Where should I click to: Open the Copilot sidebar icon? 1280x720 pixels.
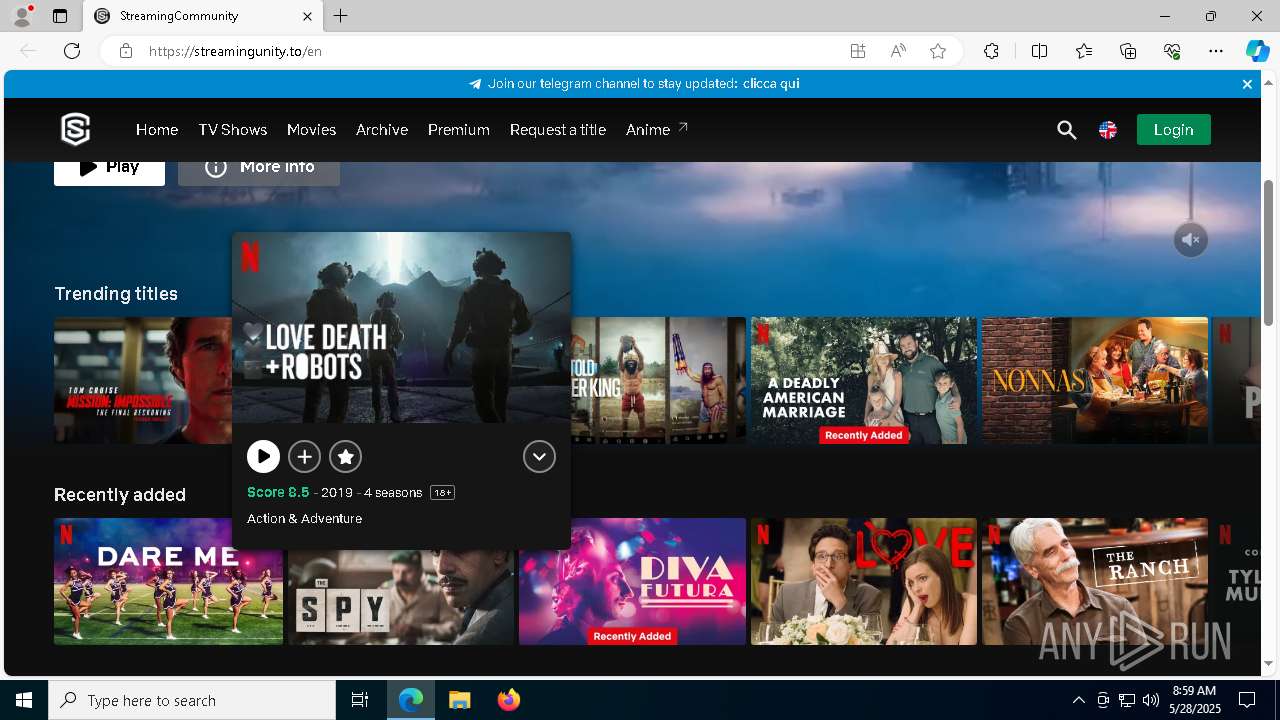tap(1257, 51)
